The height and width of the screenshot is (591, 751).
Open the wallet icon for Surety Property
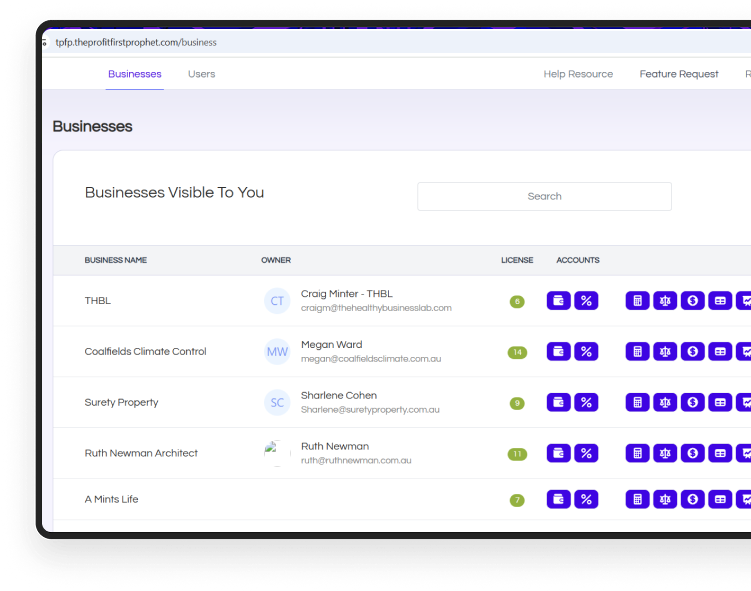click(x=559, y=402)
